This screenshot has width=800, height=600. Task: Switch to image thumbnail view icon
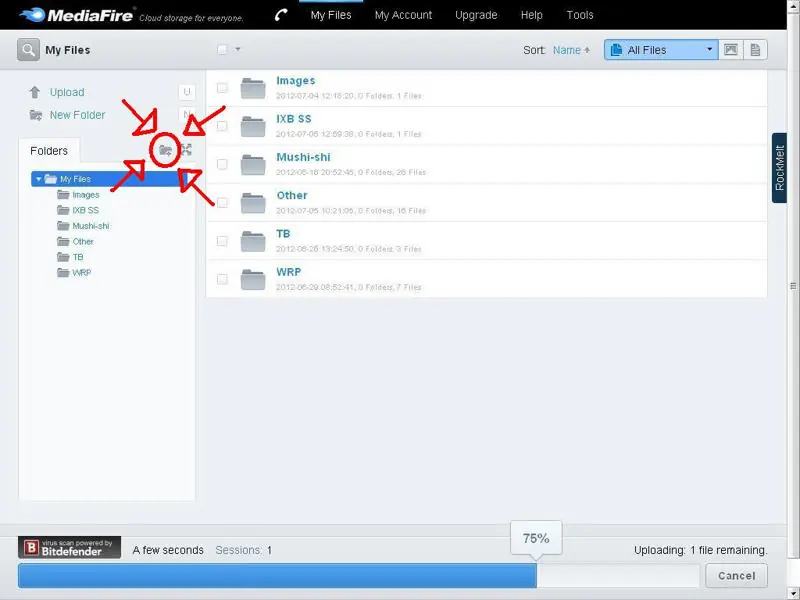pyautogui.click(x=731, y=50)
